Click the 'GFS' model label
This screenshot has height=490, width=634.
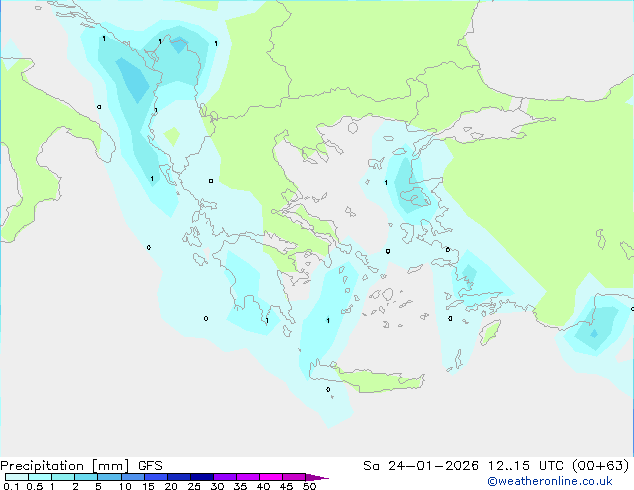click(x=150, y=466)
